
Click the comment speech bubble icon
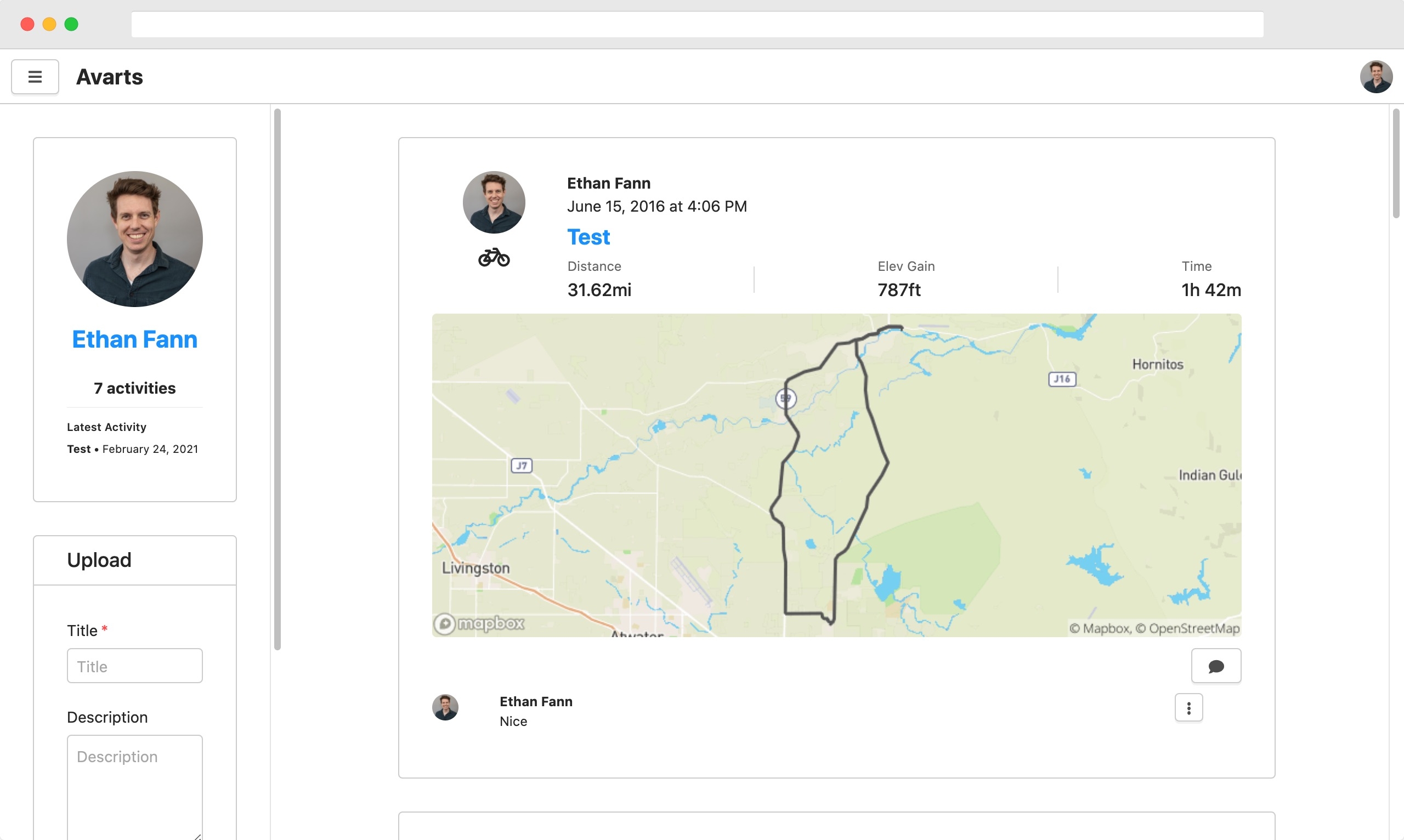[1215, 666]
